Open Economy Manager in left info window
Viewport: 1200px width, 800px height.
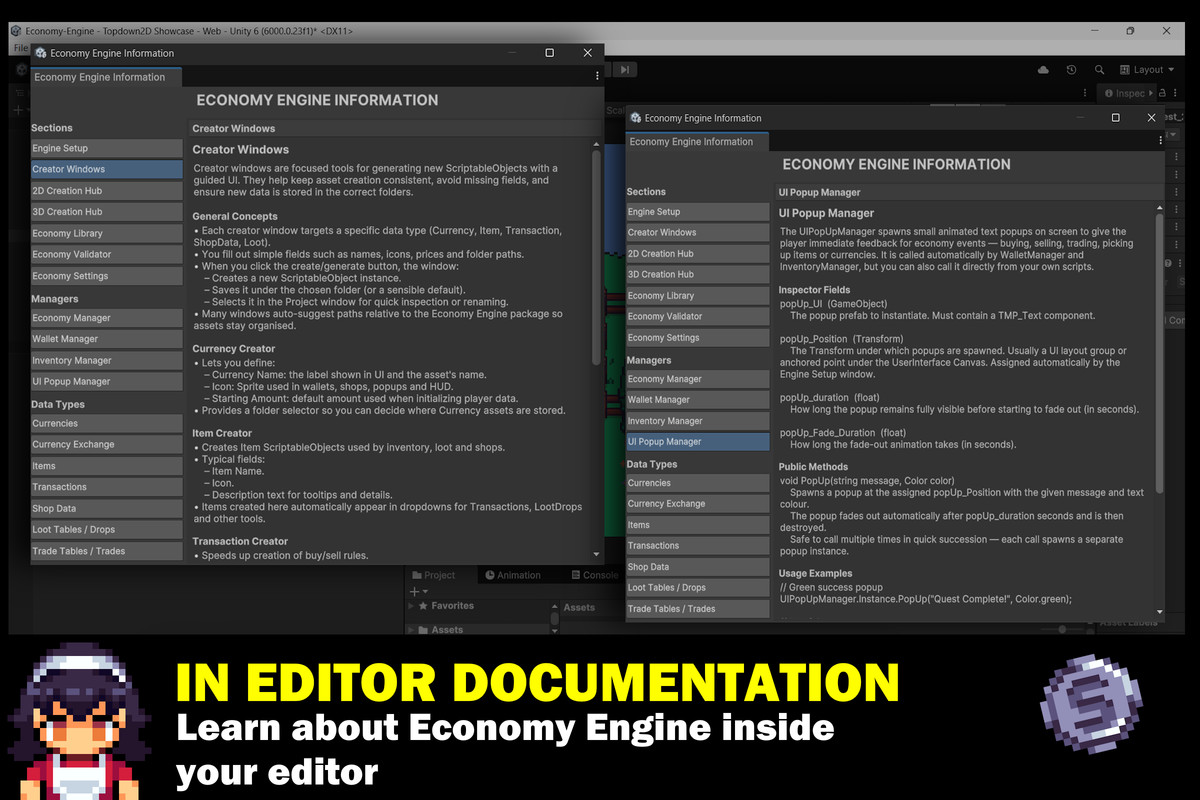click(x=107, y=318)
